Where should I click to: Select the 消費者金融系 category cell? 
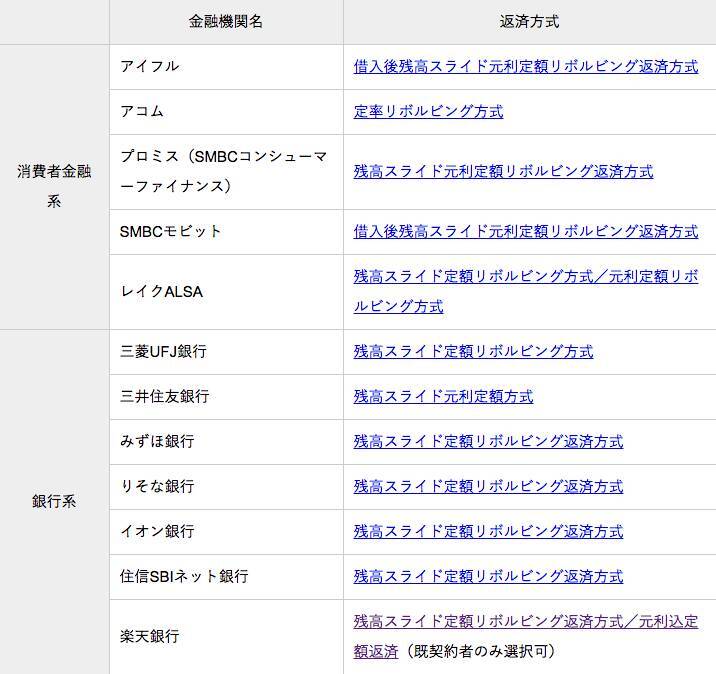point(54,186)
